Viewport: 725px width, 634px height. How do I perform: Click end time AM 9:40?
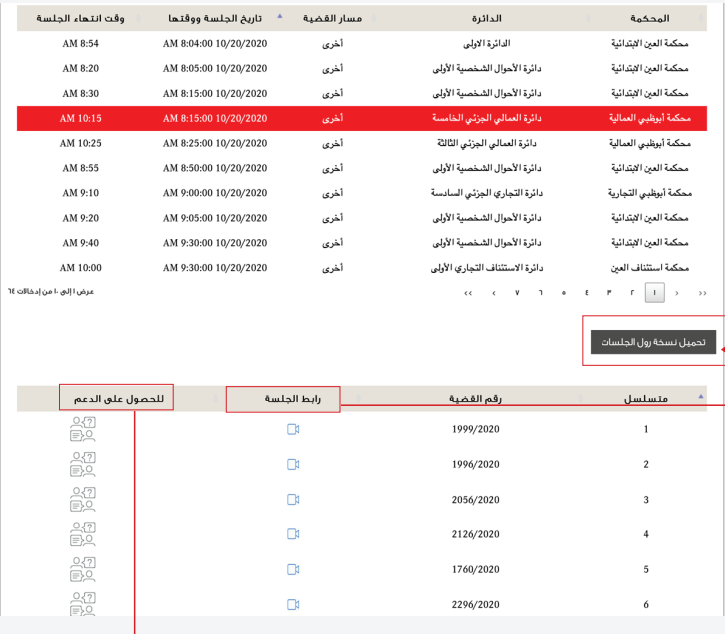[80, 243]
